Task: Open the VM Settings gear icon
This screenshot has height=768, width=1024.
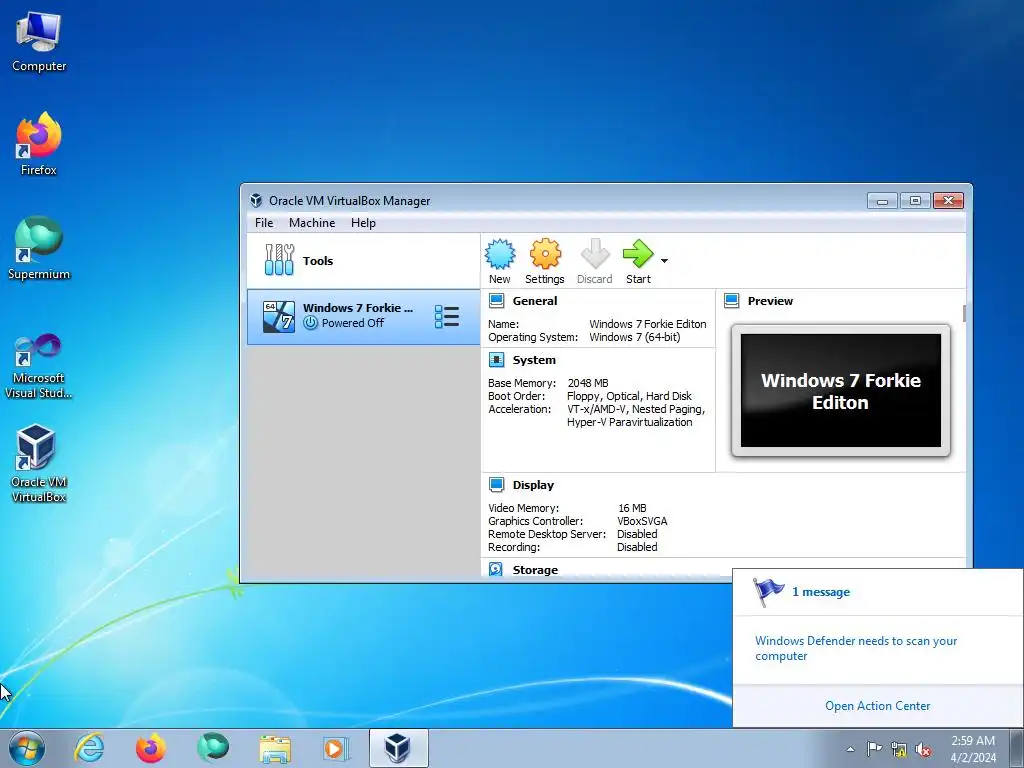Action: tap(545, 254)
